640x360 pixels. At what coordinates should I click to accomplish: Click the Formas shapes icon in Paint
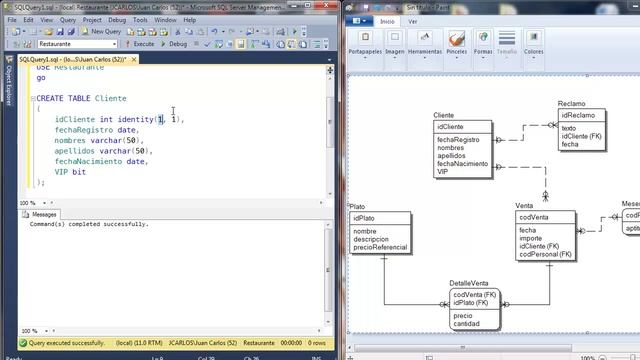click(x=483, y=38)
